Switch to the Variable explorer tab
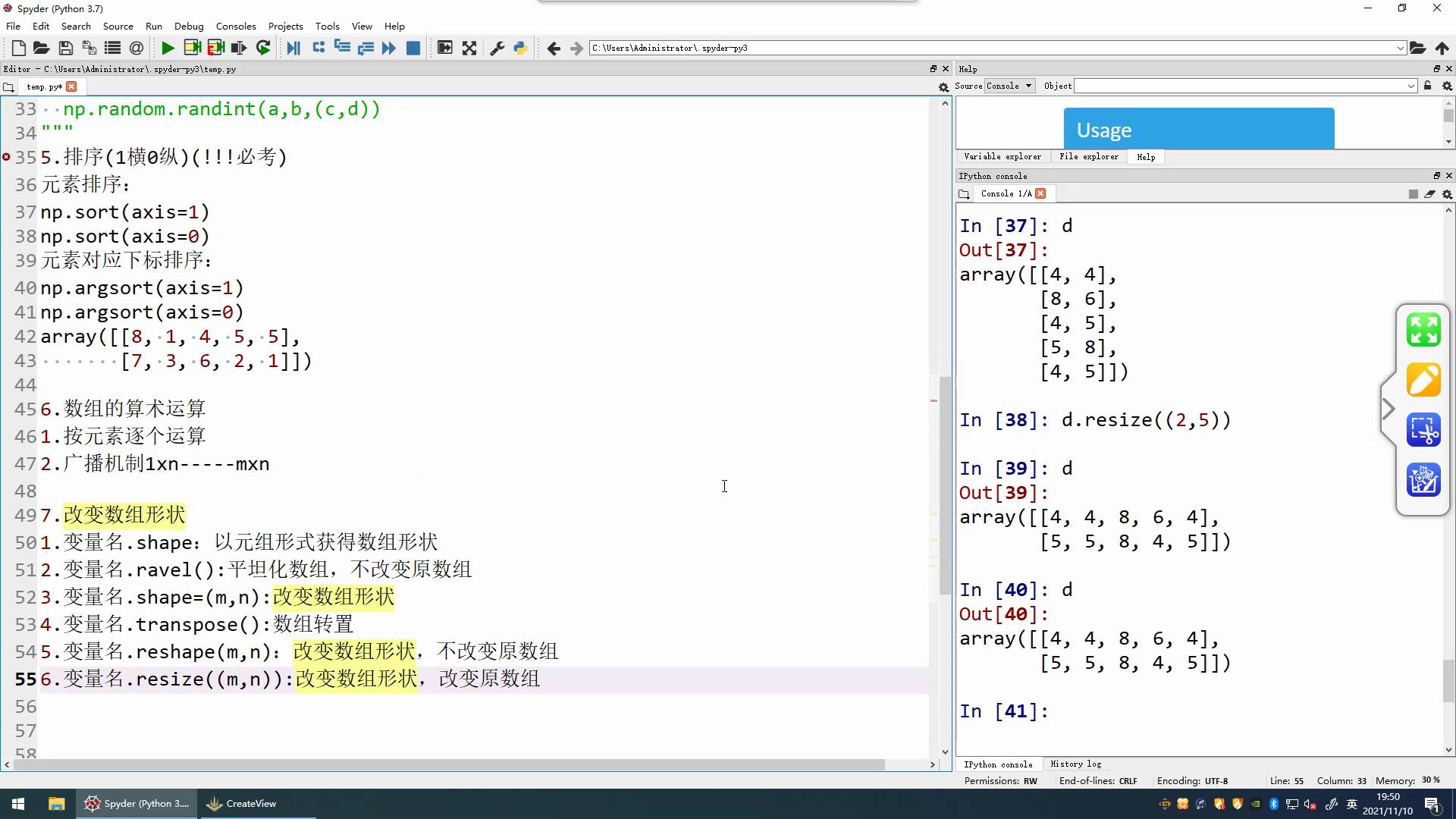Screen dimensions: 1456x819 click(x=1002, y=156)
